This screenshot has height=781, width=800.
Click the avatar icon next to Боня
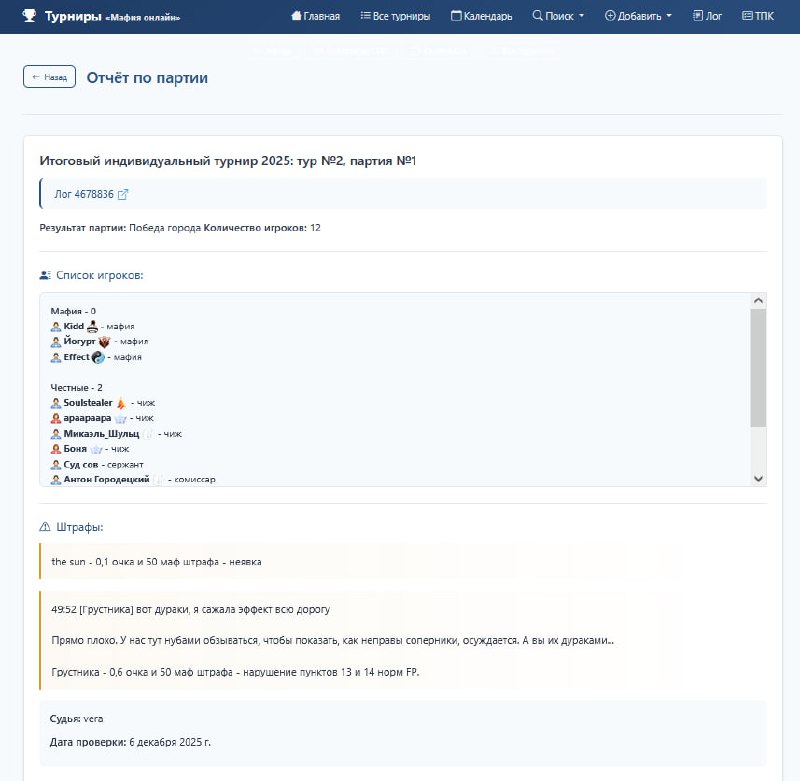tap(56, 449)
